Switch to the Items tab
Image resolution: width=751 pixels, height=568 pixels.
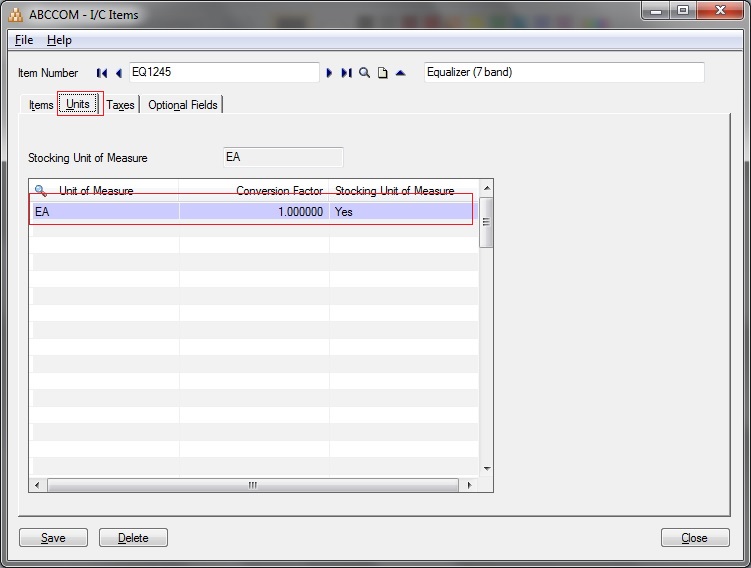pos(41,105)
